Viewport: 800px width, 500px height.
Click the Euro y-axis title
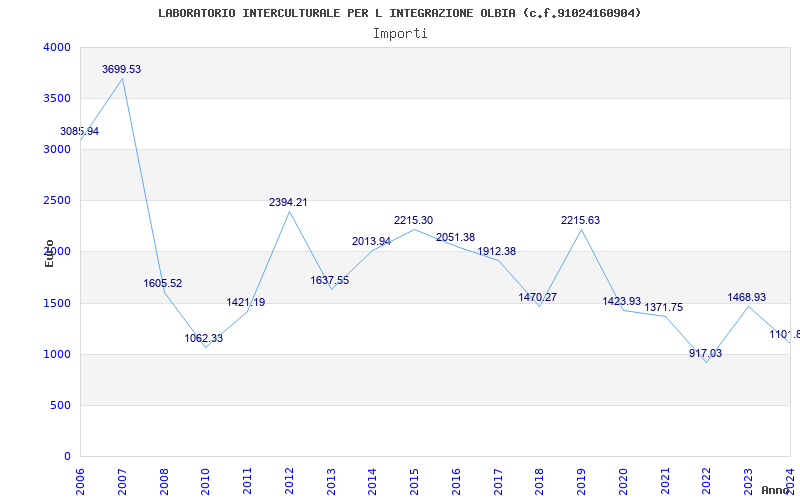pyautogui.click(x=49, y=253)
